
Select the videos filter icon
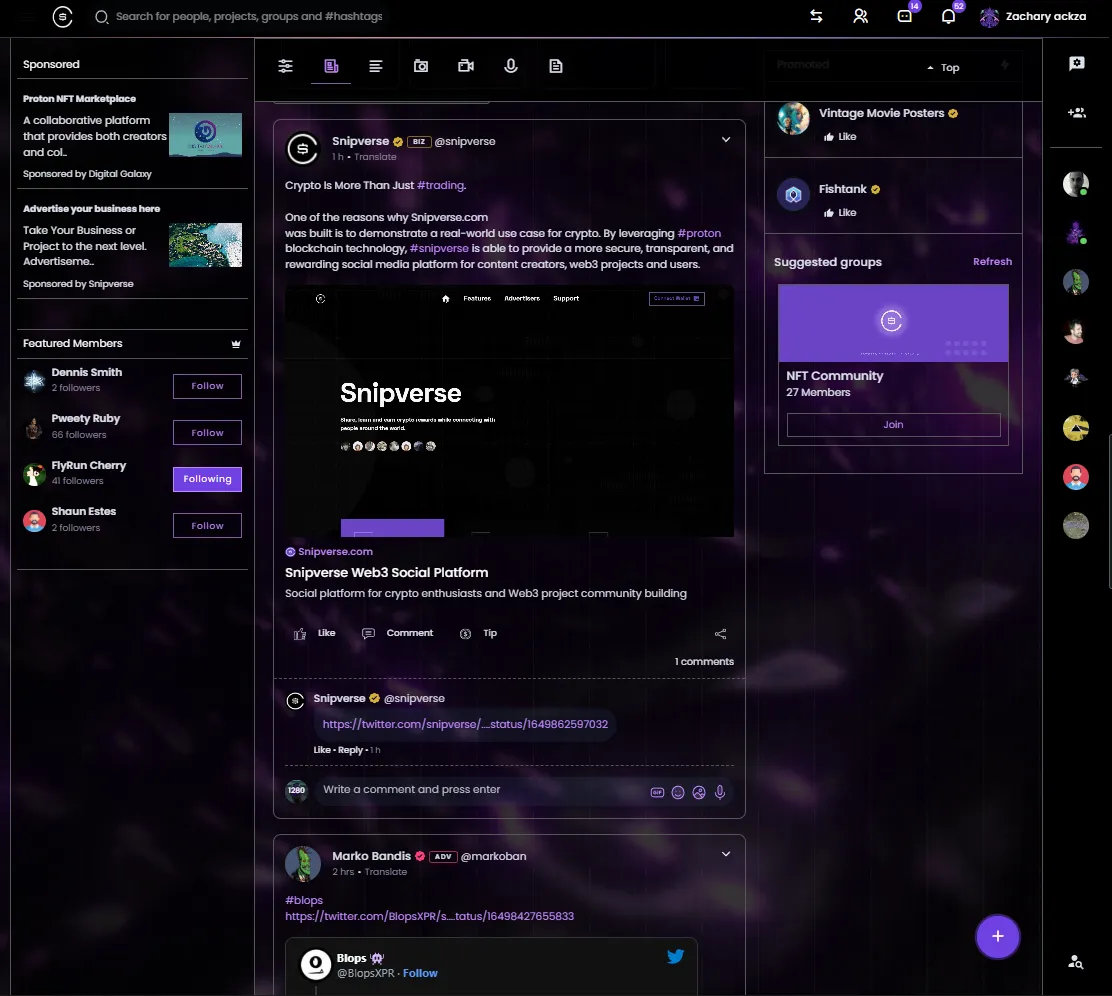coord(466,66)
